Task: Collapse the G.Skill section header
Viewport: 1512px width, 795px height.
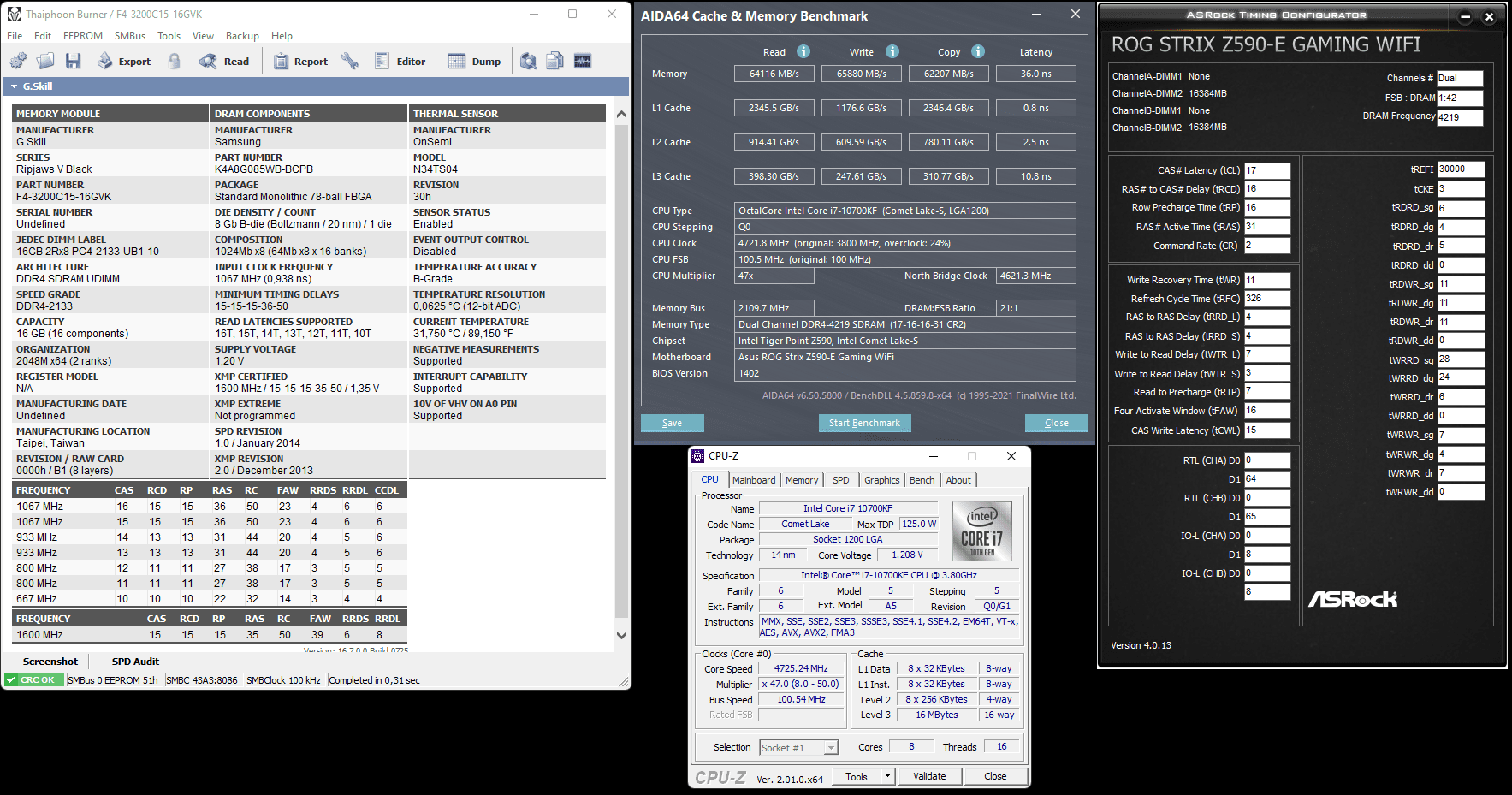Action: [15, 86]
